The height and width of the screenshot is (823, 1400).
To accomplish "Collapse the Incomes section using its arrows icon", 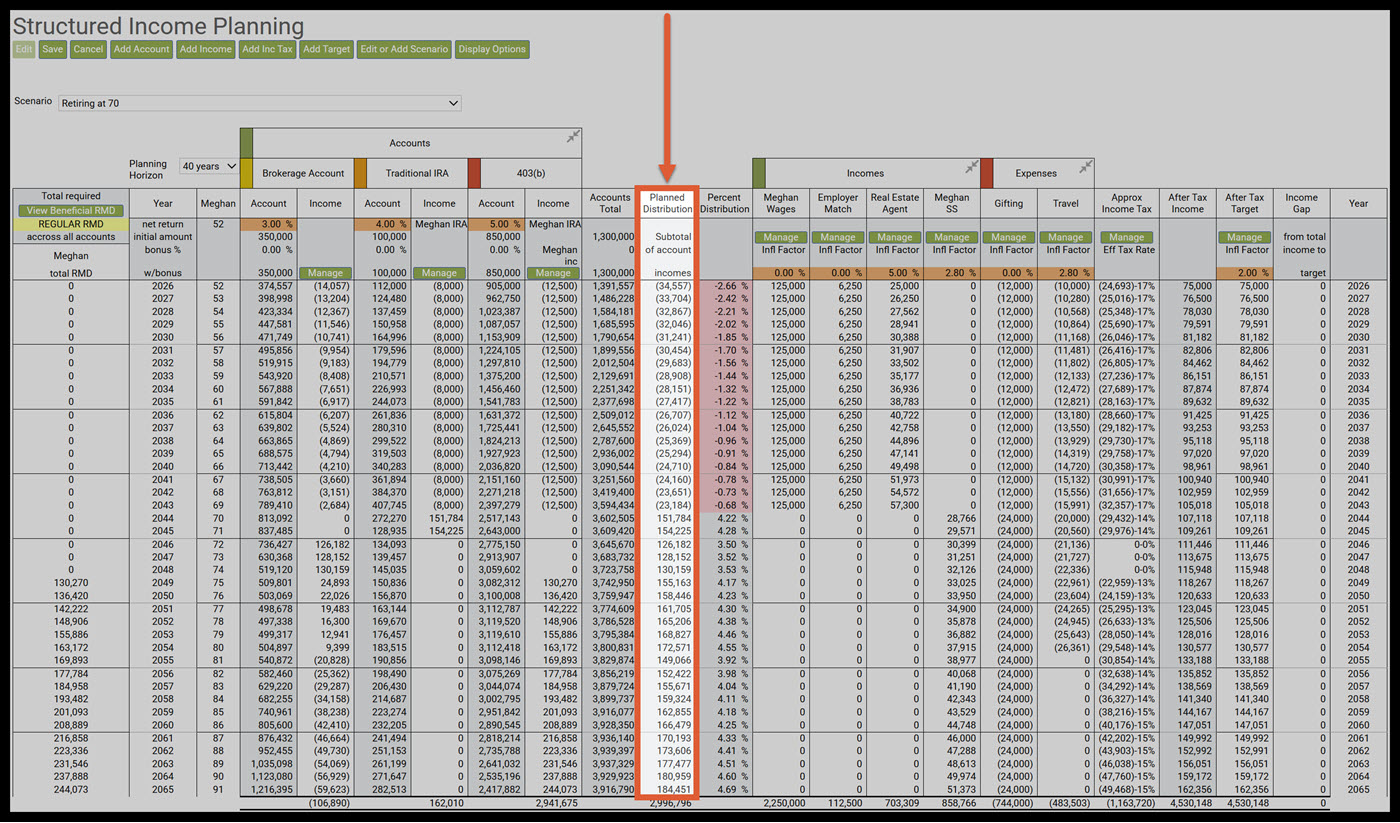I will 971,166.
